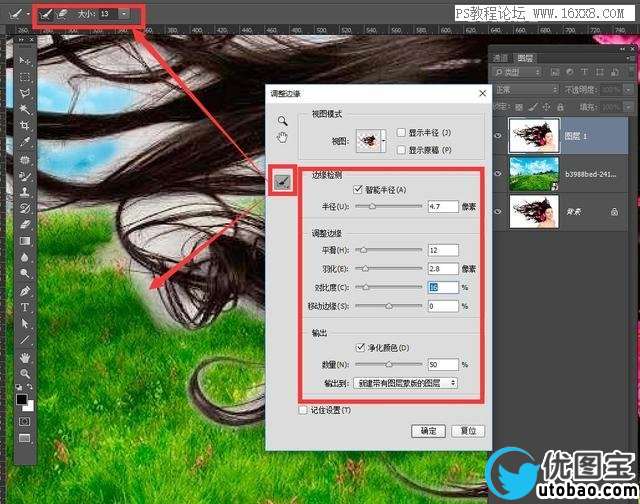
Task: Select the Eraser tool in the toolbox
Action: (x=24, y=224)
